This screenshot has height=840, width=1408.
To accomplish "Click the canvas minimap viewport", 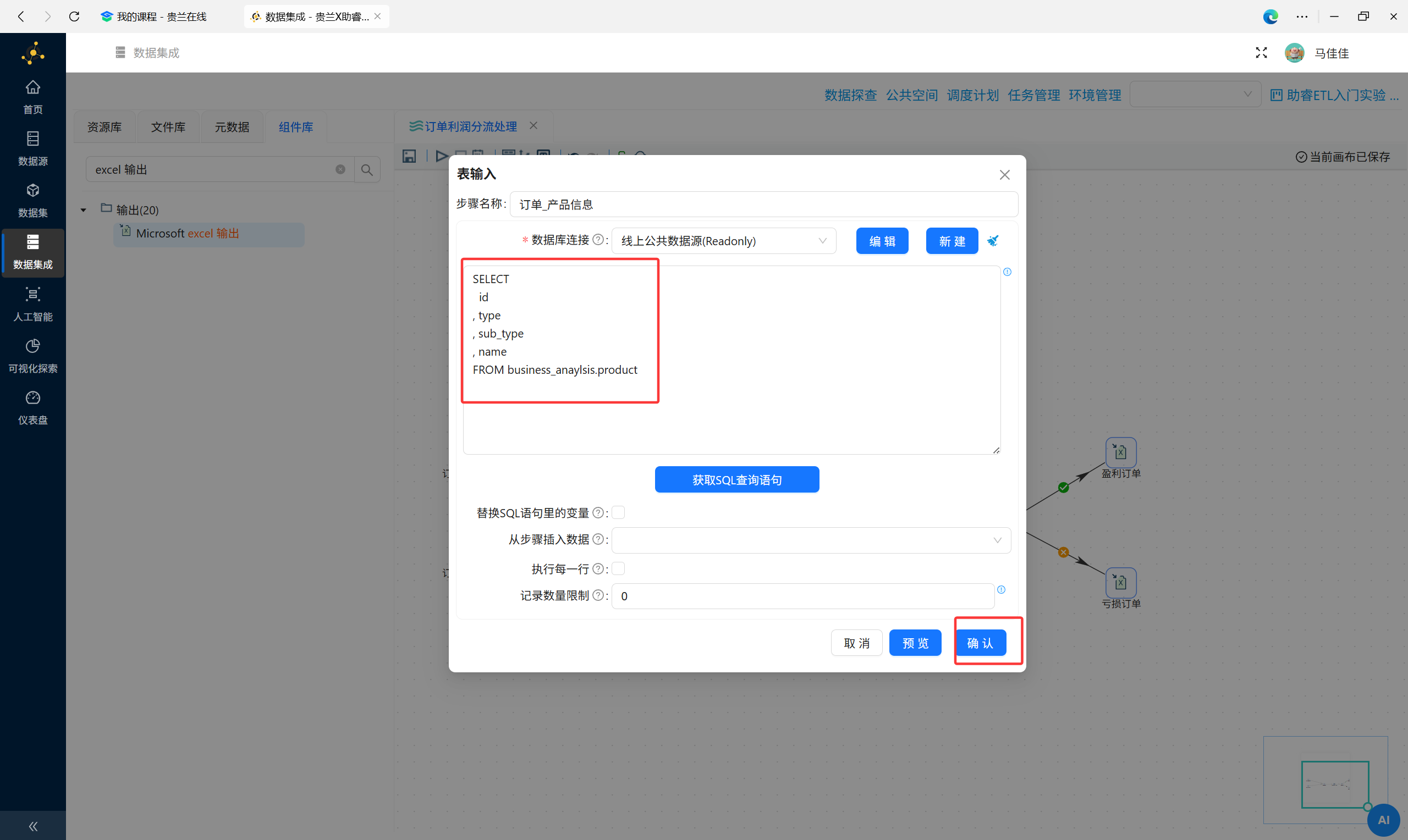I will [1334, 784].
